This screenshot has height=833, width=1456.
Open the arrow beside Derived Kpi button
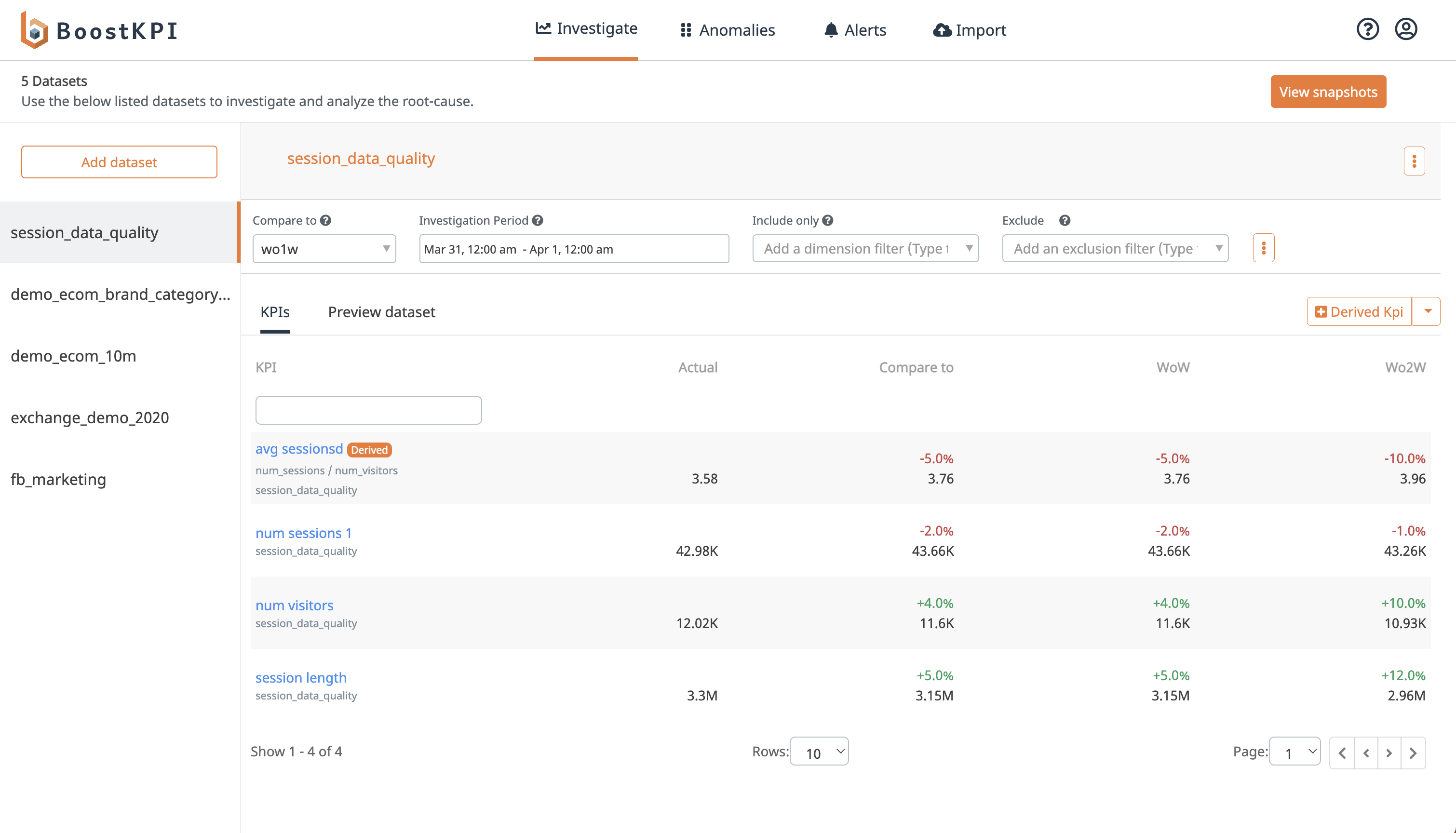click(x=1428, y=311)
